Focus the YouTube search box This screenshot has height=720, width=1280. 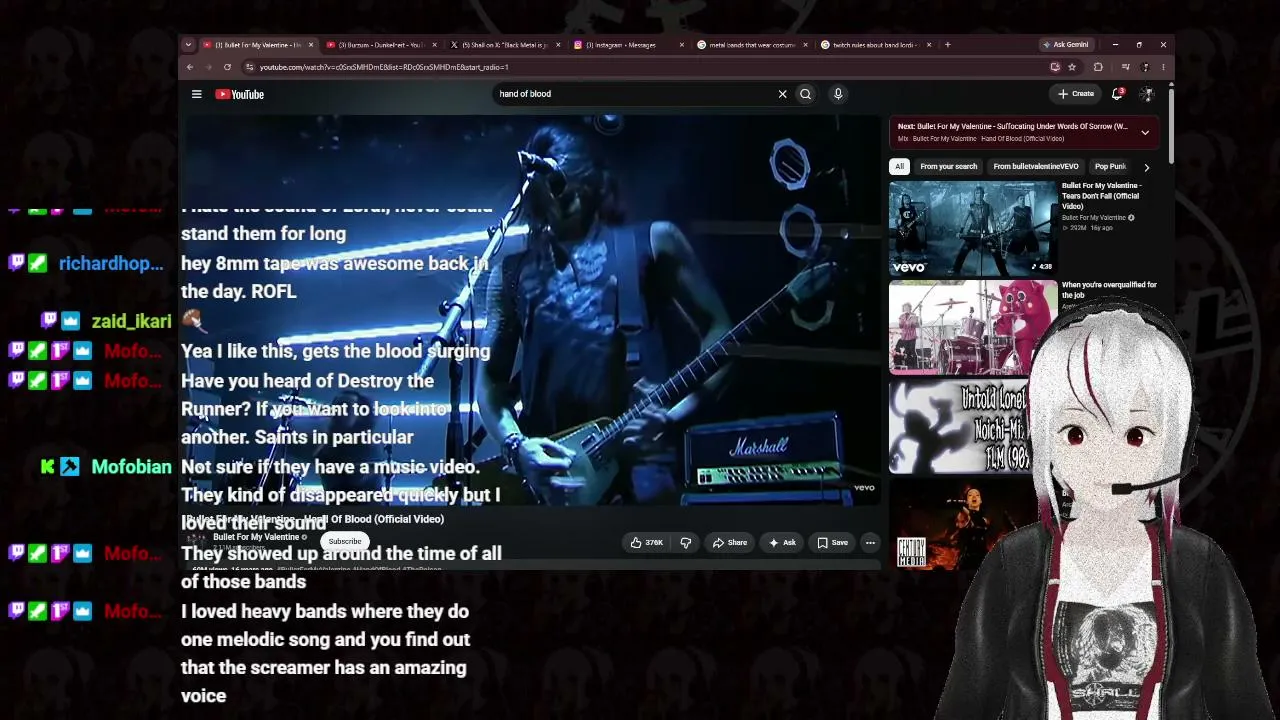632,94
